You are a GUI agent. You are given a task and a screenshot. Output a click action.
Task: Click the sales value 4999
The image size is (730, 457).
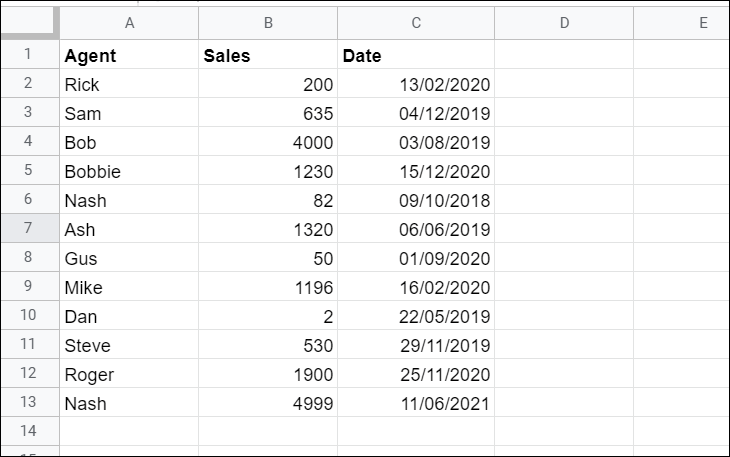[268, 403]
